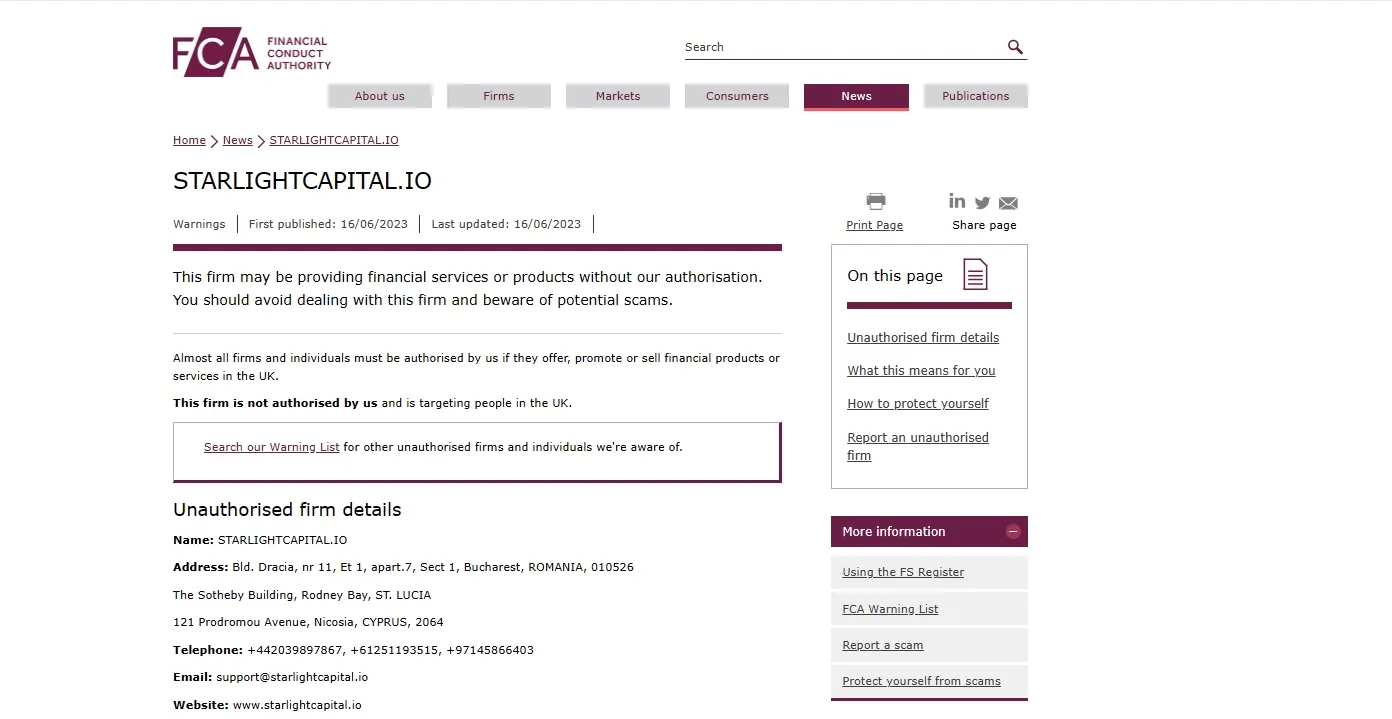This screenshot has height=719, width=1392.
Task: Click the Bucharest, ROMANIA address line
Action: 403,567
